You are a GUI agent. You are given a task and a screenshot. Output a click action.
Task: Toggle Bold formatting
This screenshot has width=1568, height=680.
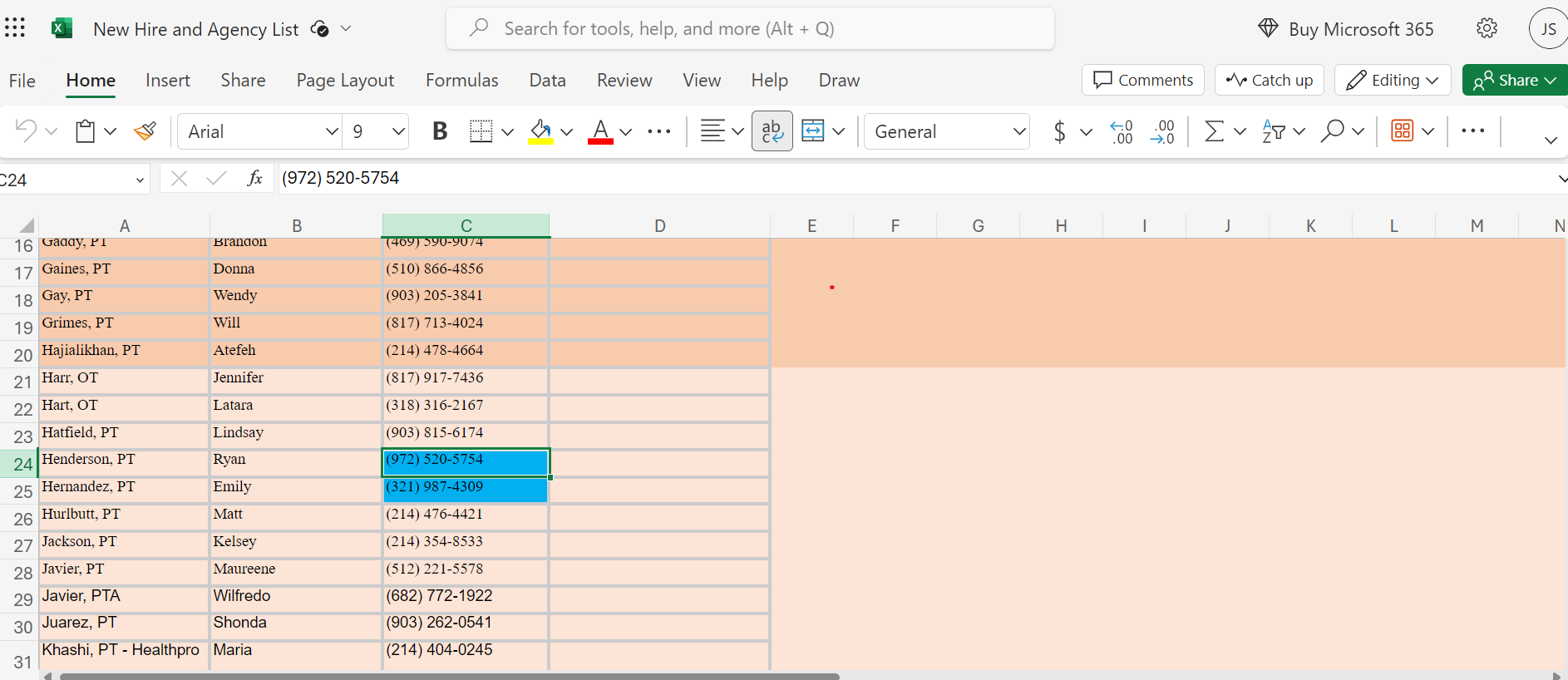(440, 131)
